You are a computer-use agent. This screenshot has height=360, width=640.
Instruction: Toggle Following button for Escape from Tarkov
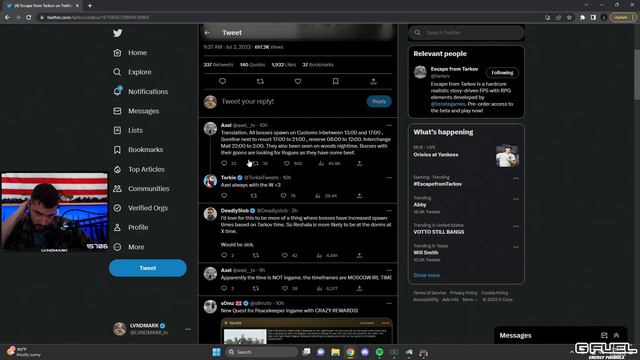pyautogui.click(x=502, y=73)
